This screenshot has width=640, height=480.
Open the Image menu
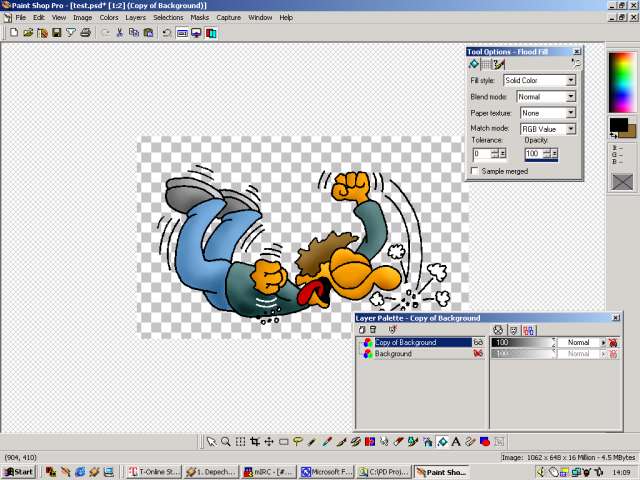82,18
